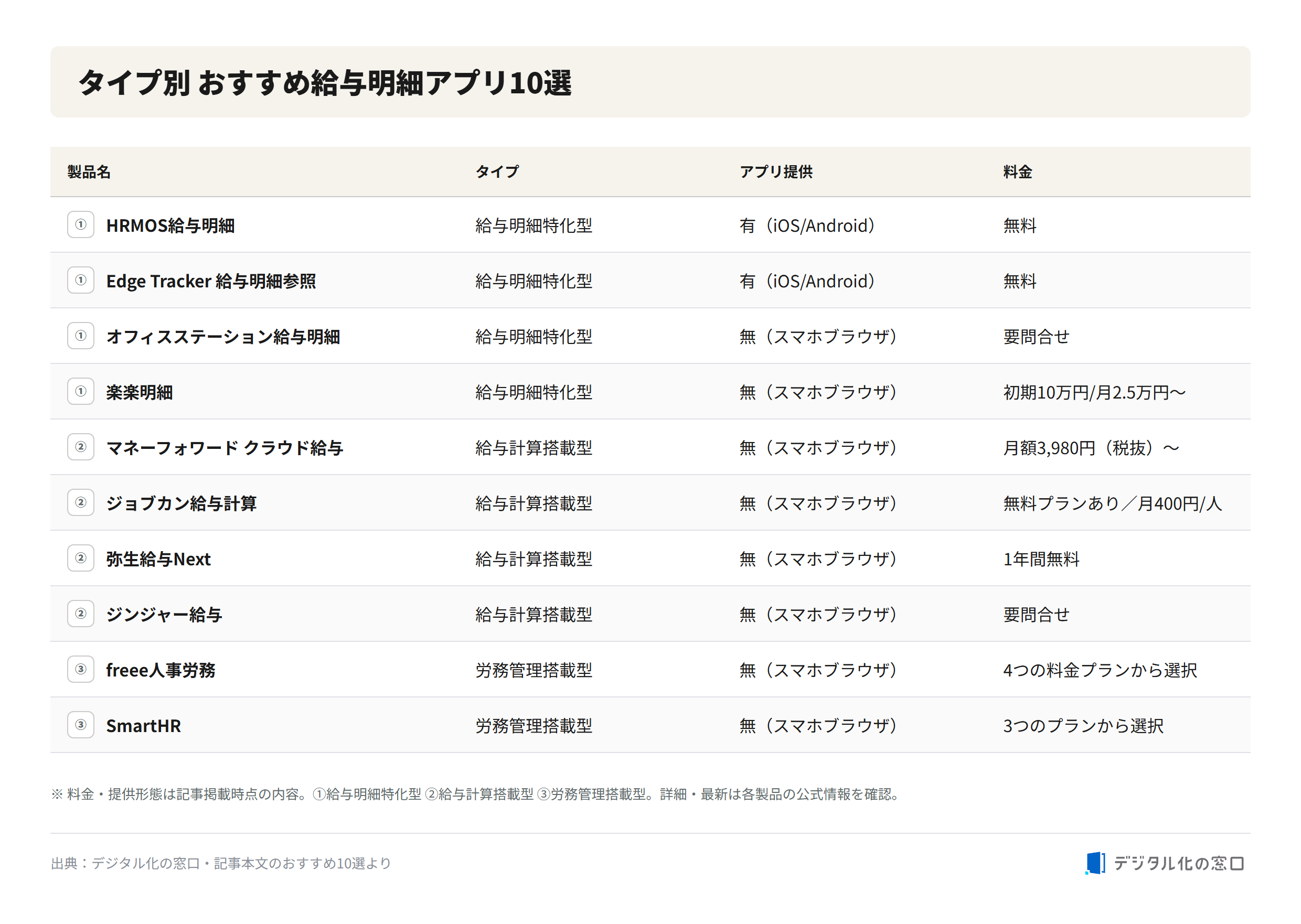Click the 製品名 column header

(89, 172)
